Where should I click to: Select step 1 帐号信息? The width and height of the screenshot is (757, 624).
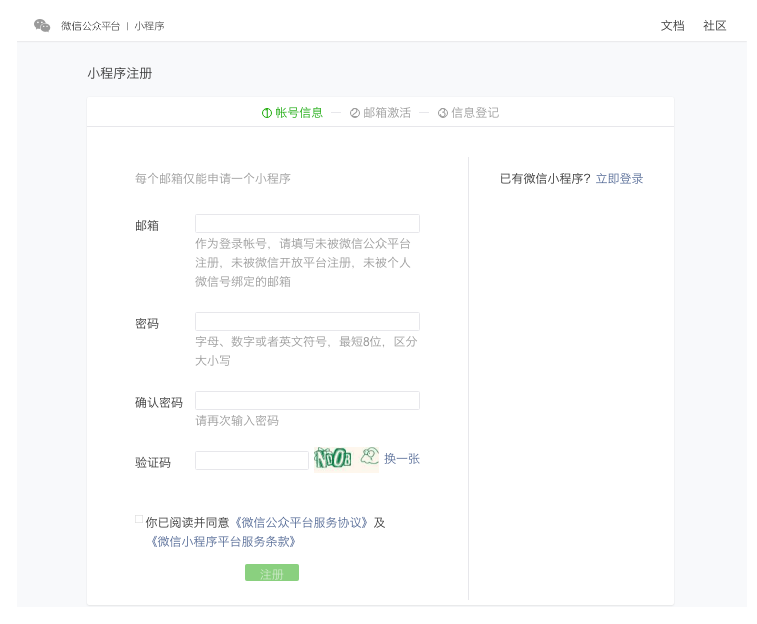292,113
